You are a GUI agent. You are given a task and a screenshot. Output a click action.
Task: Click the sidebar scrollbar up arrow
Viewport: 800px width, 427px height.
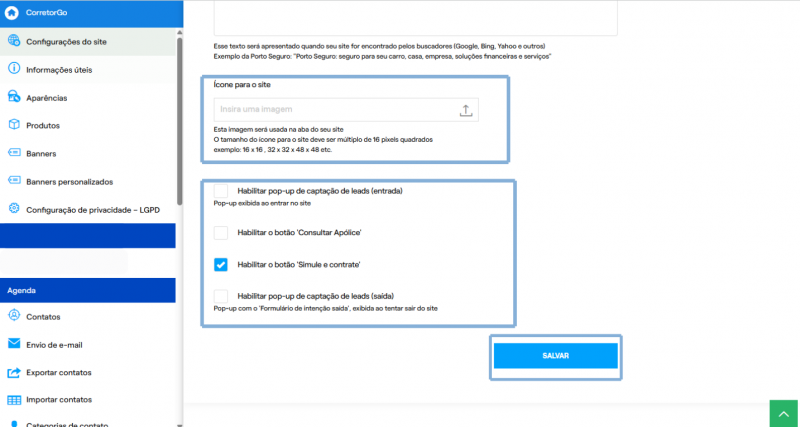click(x=179, y=32)
